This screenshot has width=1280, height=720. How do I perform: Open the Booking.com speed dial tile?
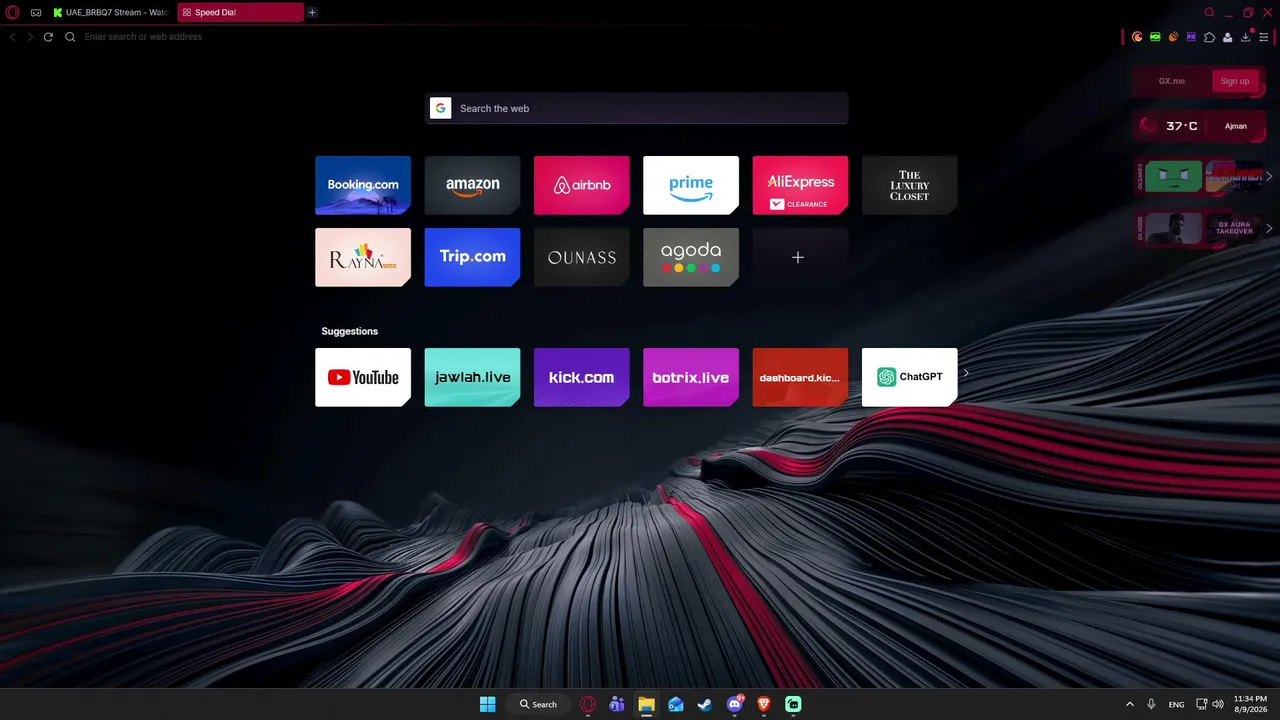click(363, 185)
